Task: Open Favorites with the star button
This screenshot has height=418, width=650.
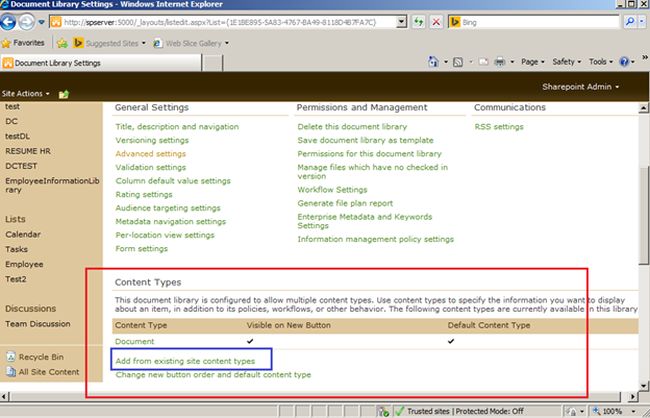Action: coord(23,43)
